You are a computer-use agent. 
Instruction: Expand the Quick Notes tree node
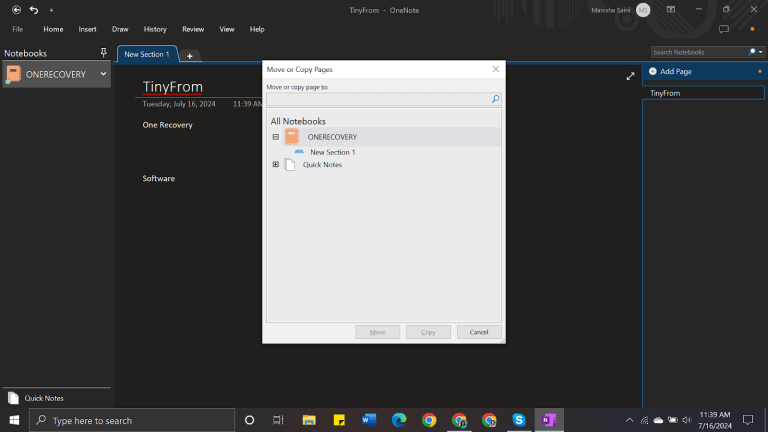click(x=276, y=165)
